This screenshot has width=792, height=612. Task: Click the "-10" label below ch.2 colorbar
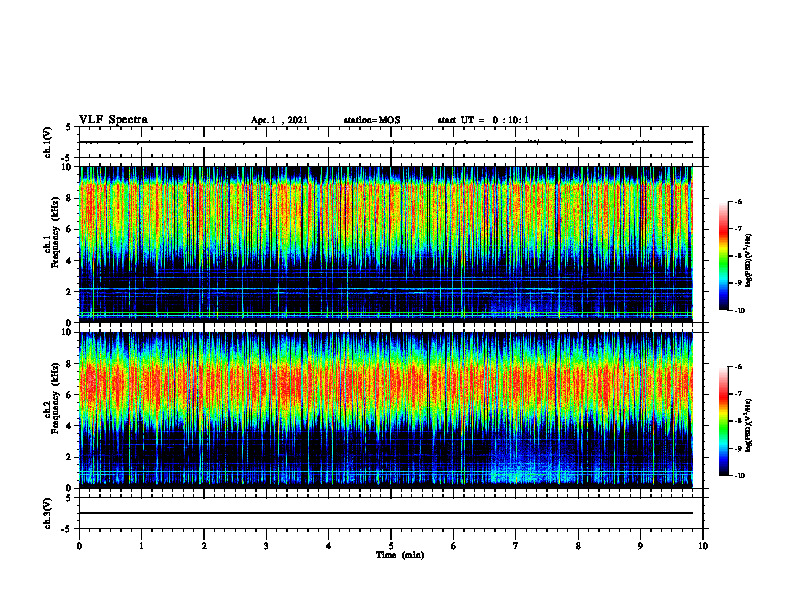(x=739, y=476)
